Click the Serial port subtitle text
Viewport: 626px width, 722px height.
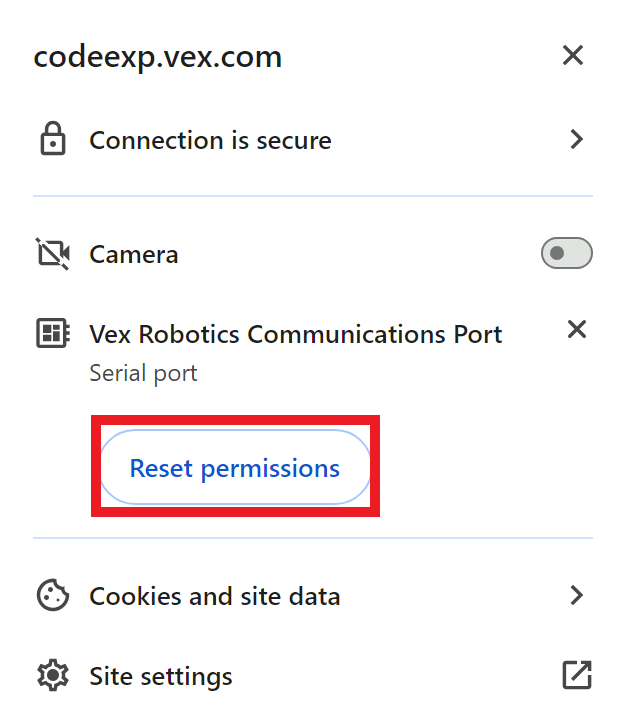[143, 374]
